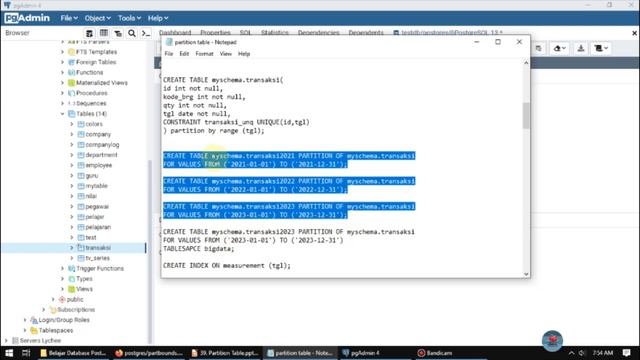Screen dimensions: 640x360
Task: Select the Views node in tree
Action: pyautogui.click(x=84, y=289)
